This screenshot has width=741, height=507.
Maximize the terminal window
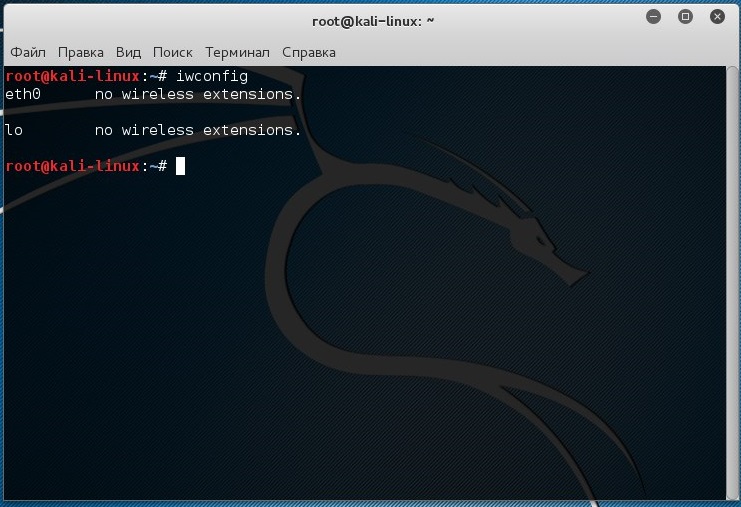pos(685,17)
